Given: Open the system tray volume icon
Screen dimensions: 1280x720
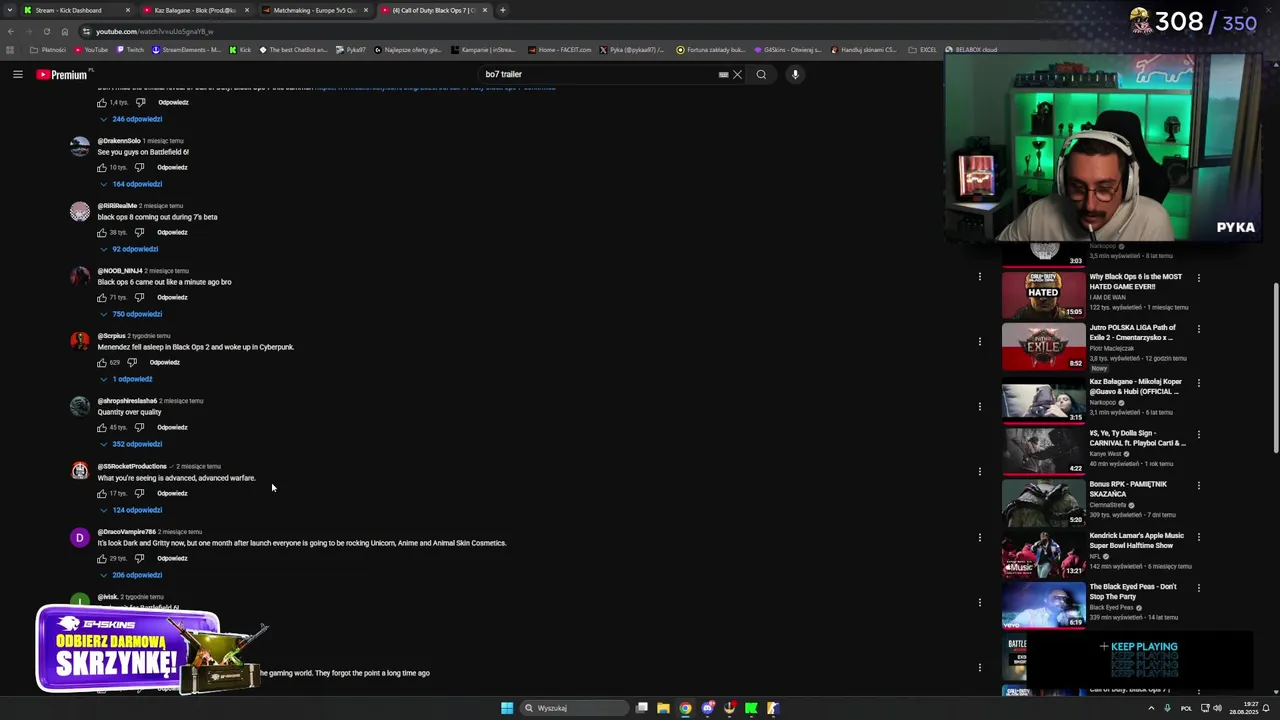Looking at the screenshot, I should [1217, 708].
